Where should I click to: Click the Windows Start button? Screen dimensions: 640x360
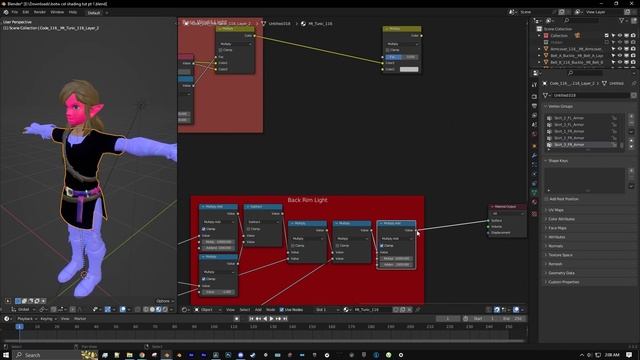[6, 355]
